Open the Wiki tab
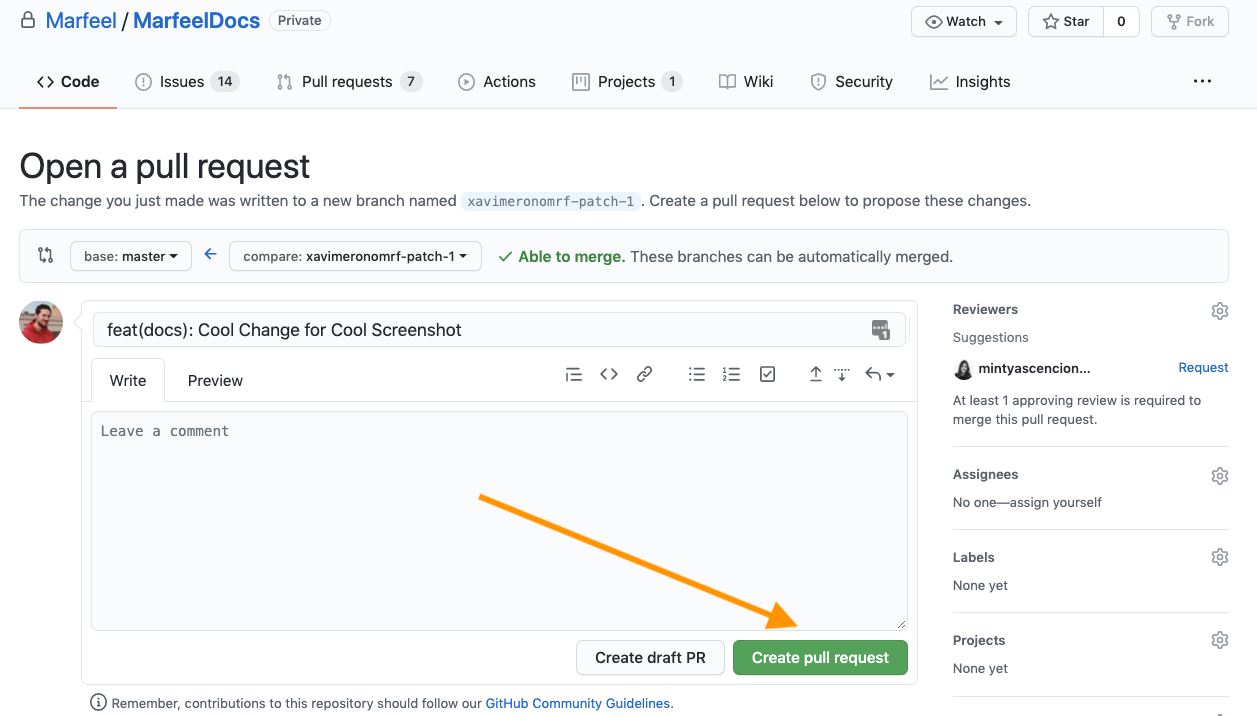Viewport: 1257px width, 716px height. (x=746, y=82)
